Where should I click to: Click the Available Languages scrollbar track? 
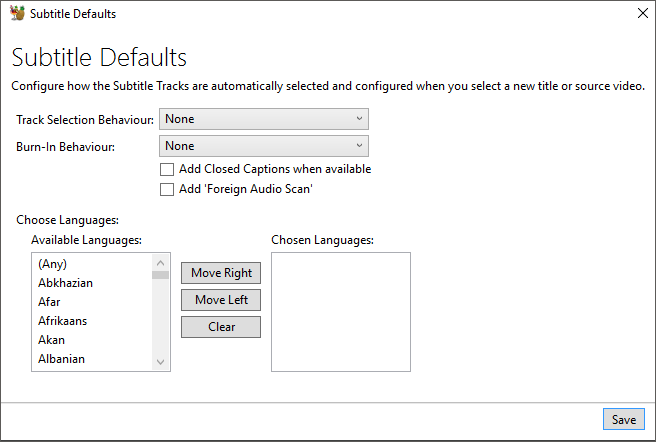tap(160, 320)
